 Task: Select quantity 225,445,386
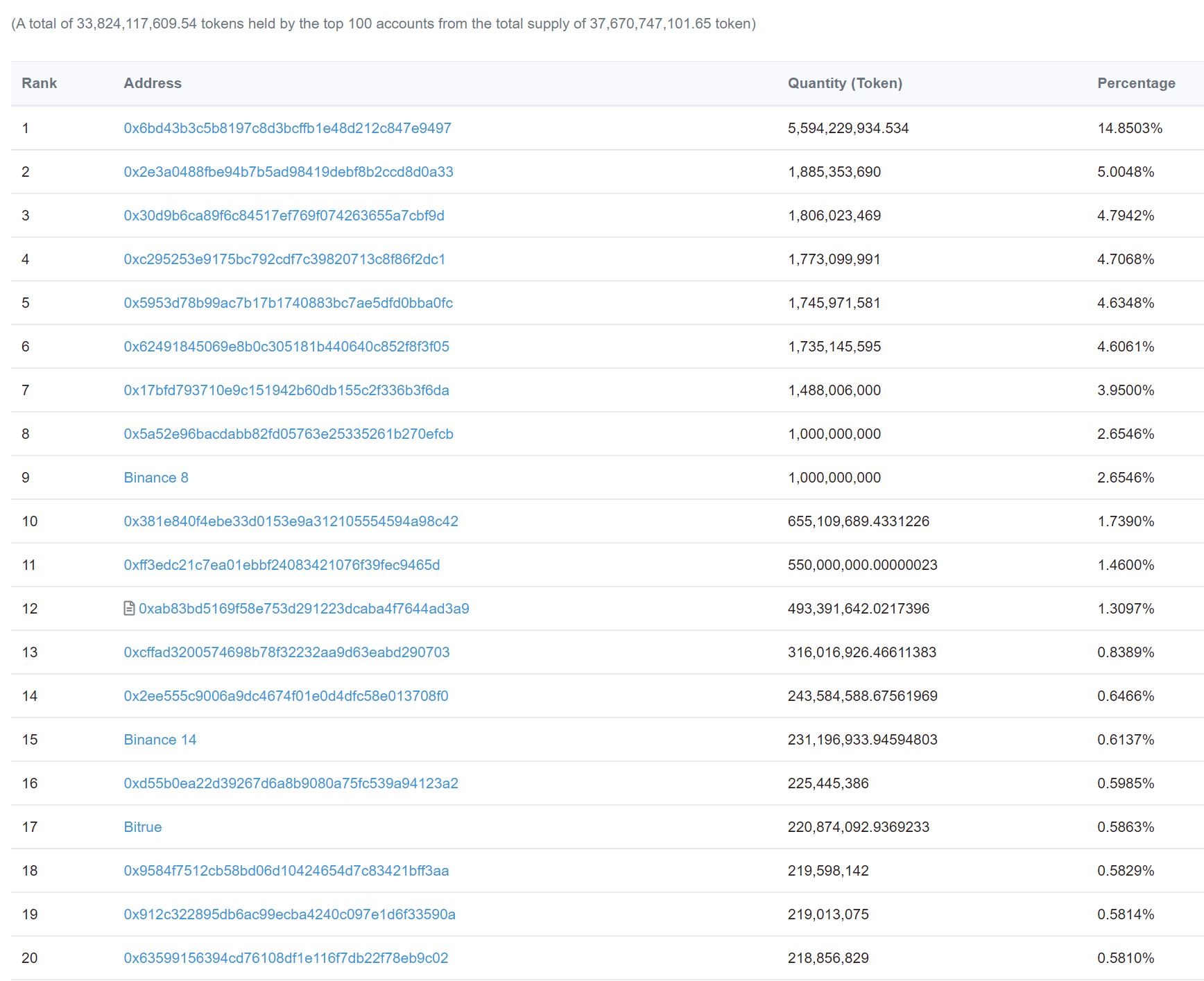click(828, 783)
